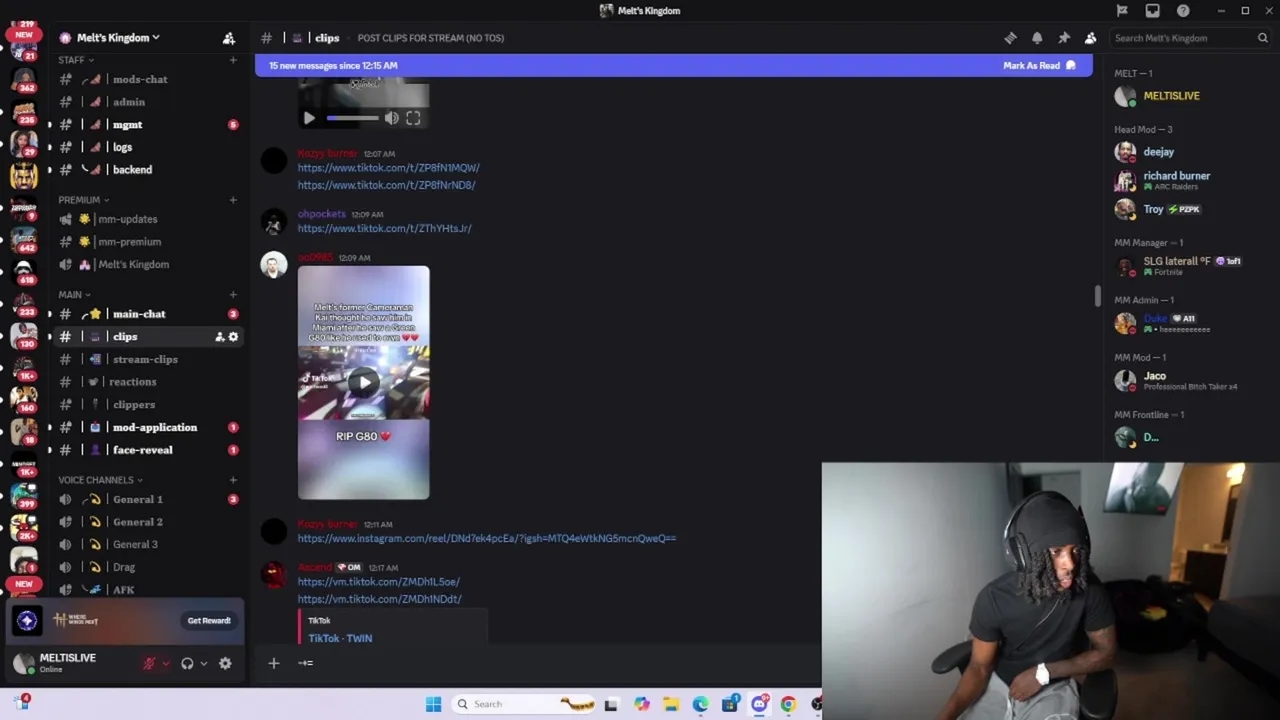Click into Search Melt's Kingdom field

point(1190,38)
